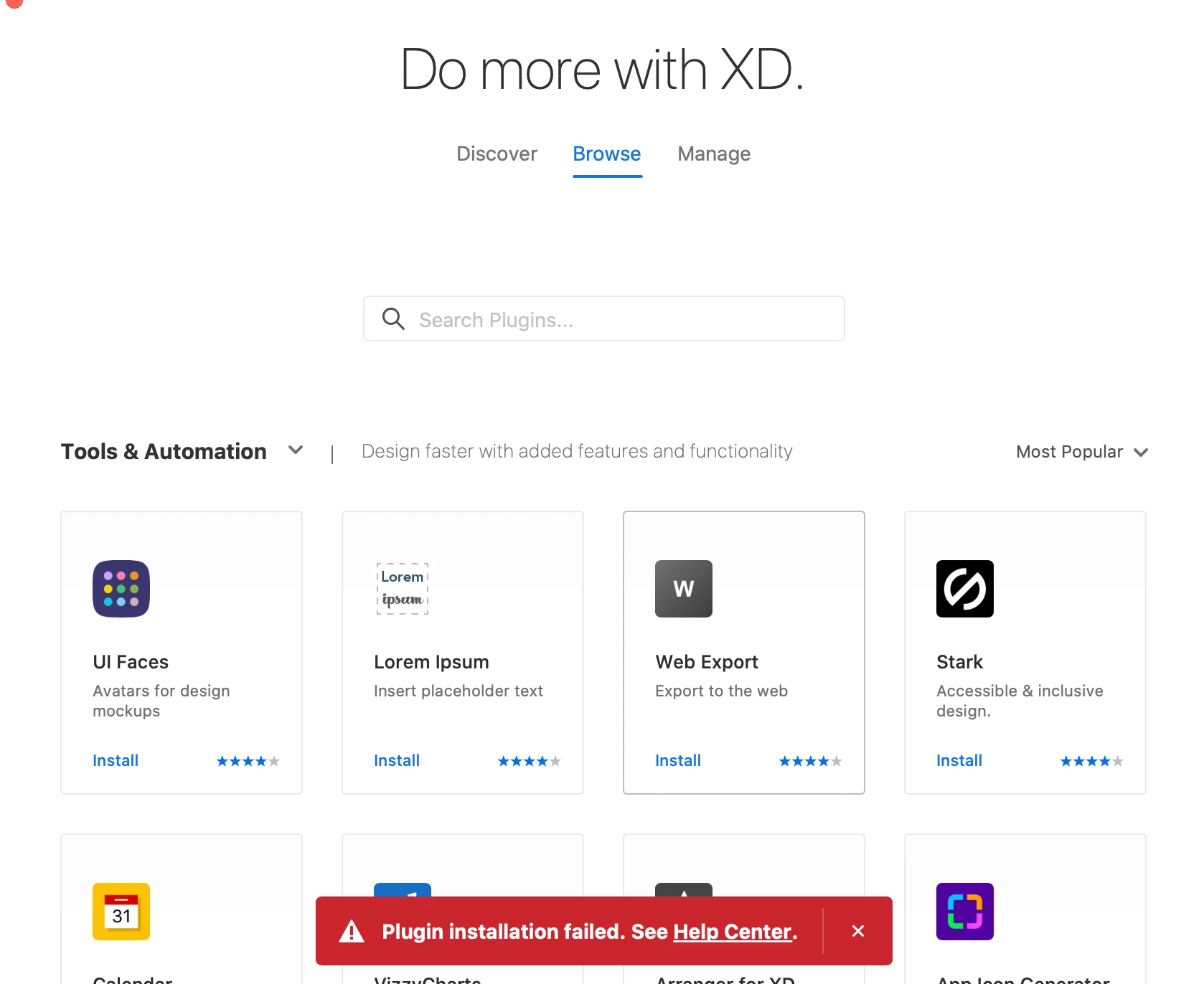Screen dimensions: 1204x984
Task: Click the Web Export W icon
Action: [x=684, y=589]
